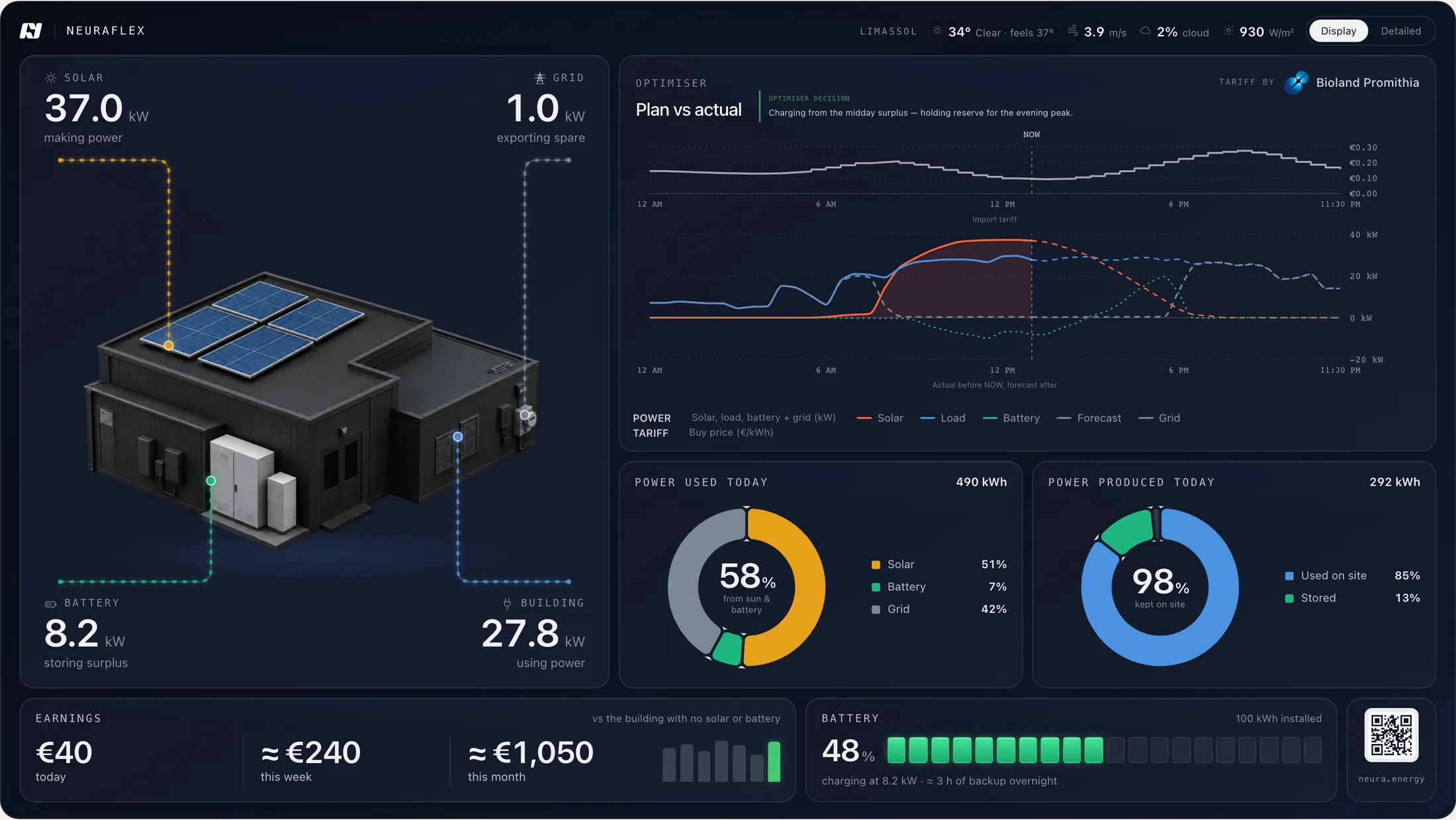Click the Bioland Promithia tariff provider name
1456x820 pixels.
point(1367,83)
